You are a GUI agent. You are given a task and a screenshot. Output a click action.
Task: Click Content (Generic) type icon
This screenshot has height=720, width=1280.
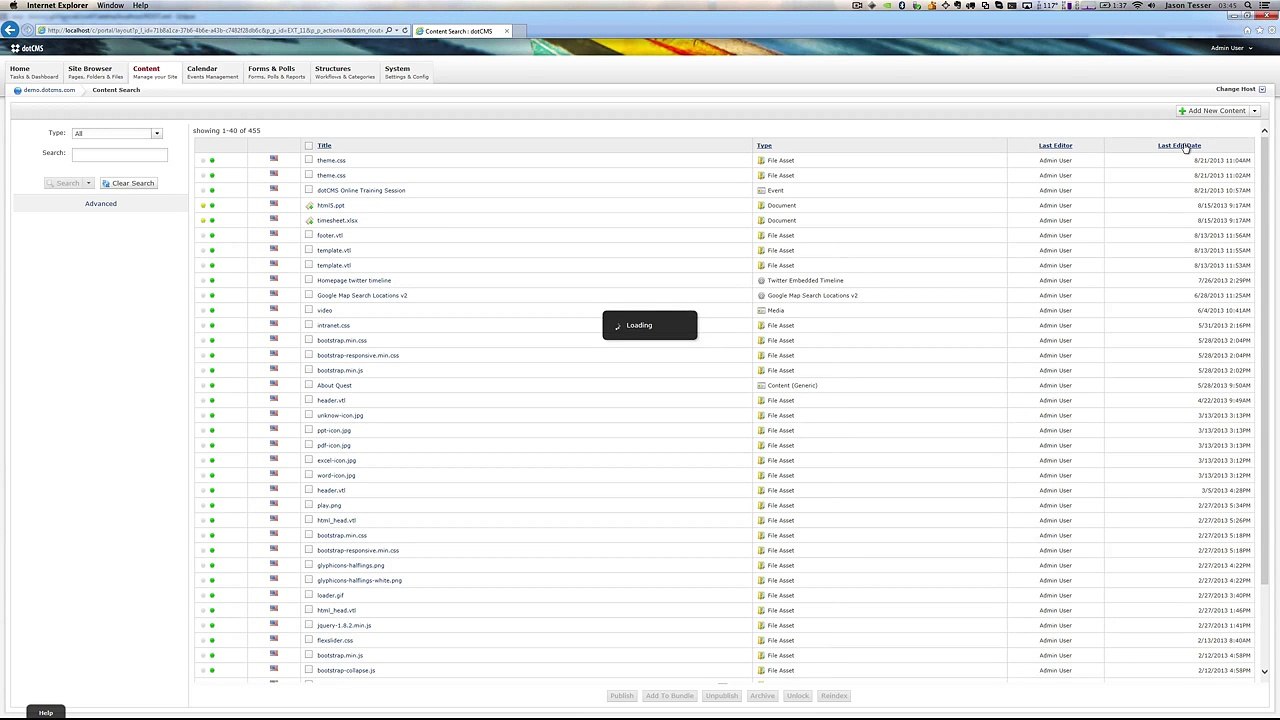click(x=761, y=385)
